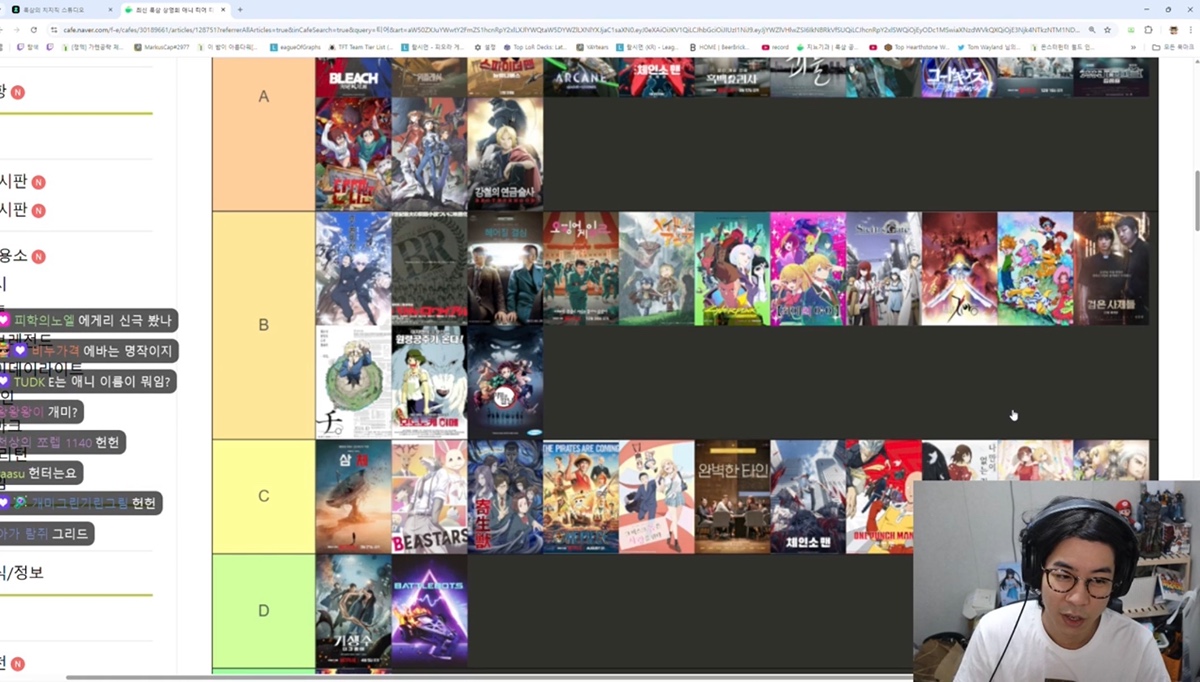Image resolution: width=1200 pixels, height=682 pixels.
Task: Open a new tab with the plus button
Action: click(240, 10)
